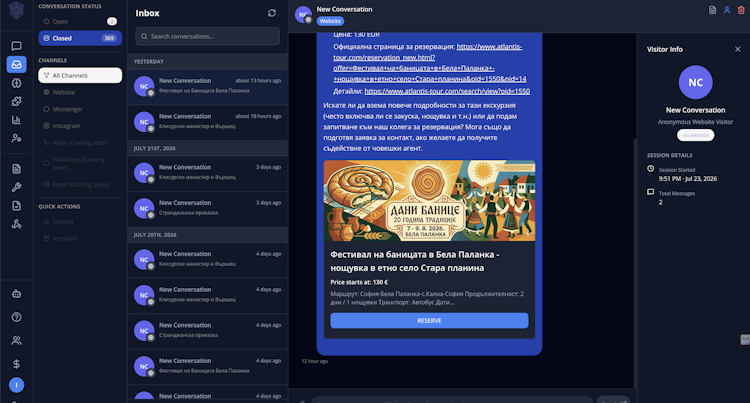Click the document icon in conversation header
750x403 pixels.
pyautogui.click(x=712, y=10)
